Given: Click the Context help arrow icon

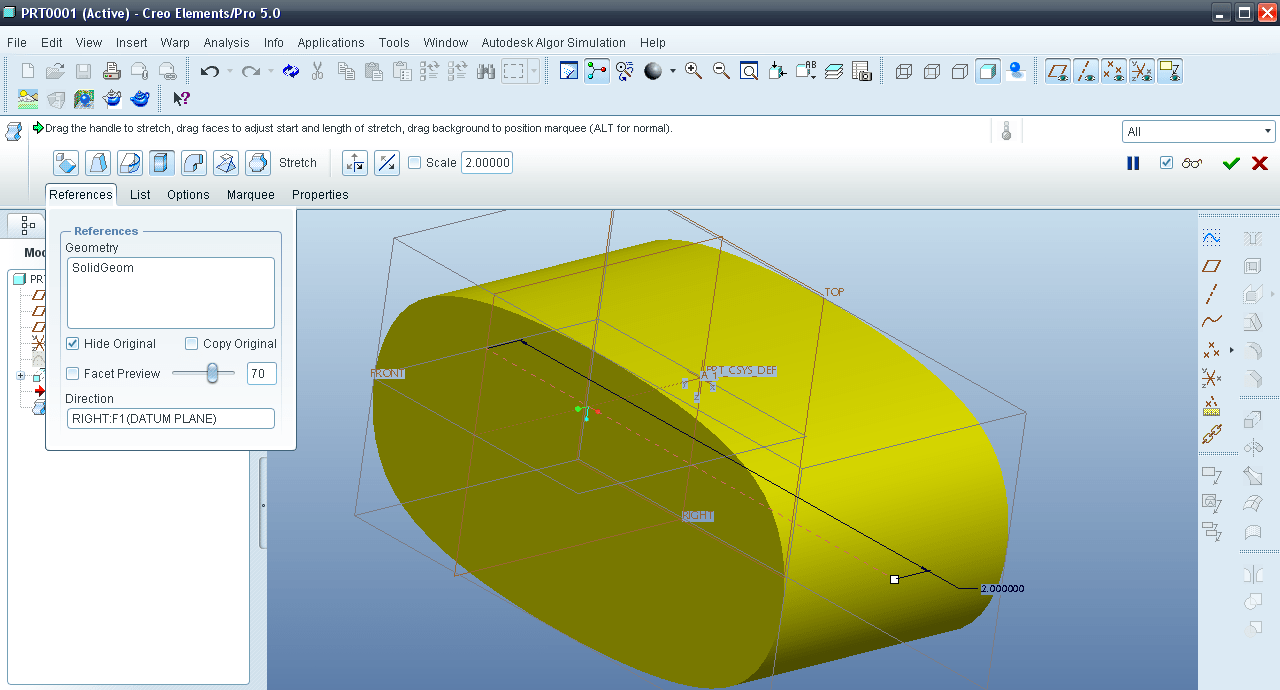Looking at the screenshot, I should [181, 98].
